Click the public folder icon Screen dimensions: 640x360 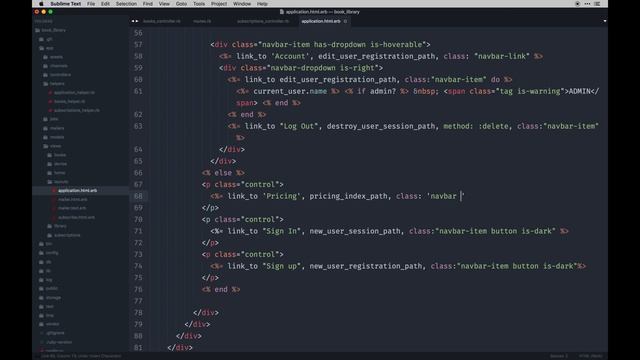[41, 289]
